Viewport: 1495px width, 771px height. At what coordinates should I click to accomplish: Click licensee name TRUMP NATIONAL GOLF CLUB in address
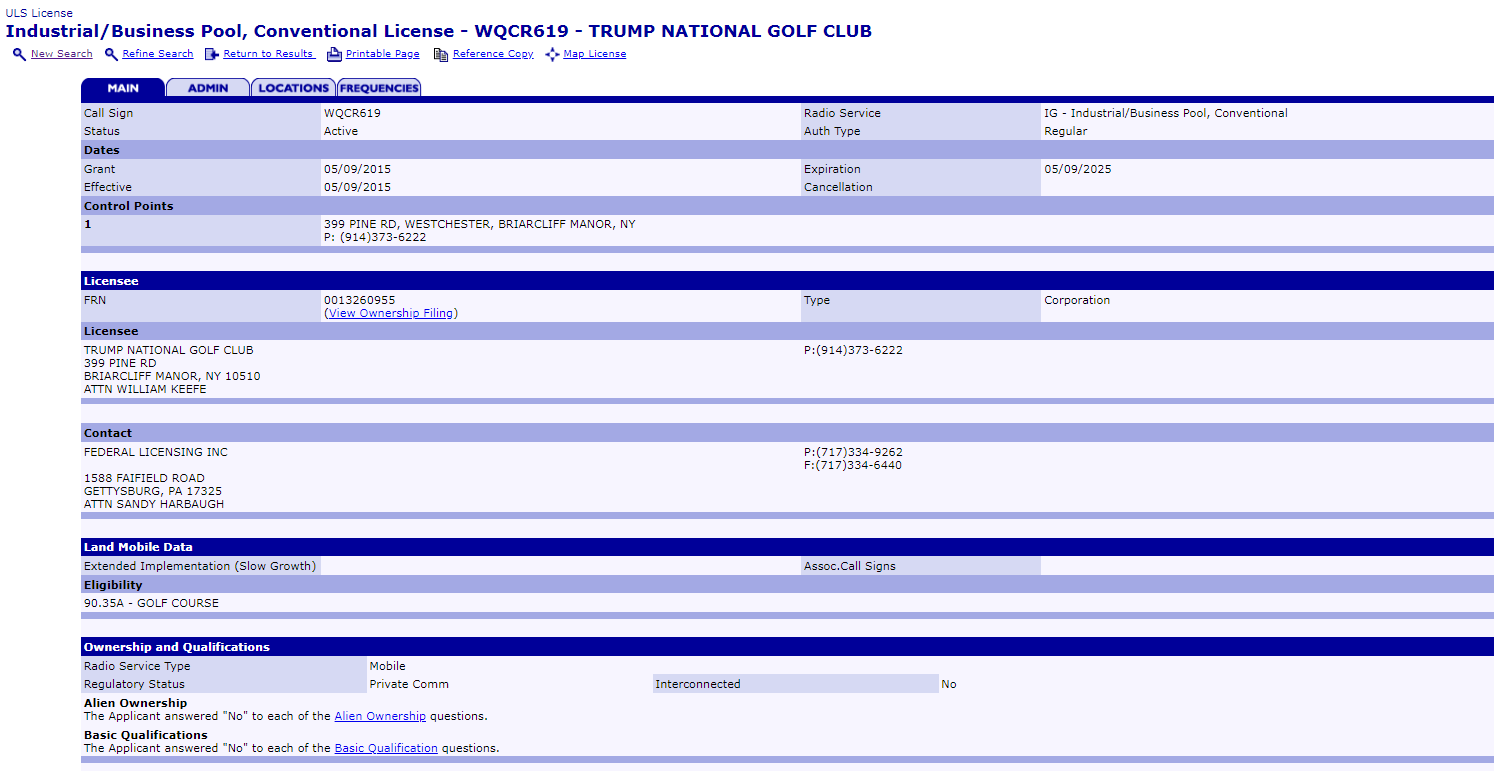(x=169, y=350)
